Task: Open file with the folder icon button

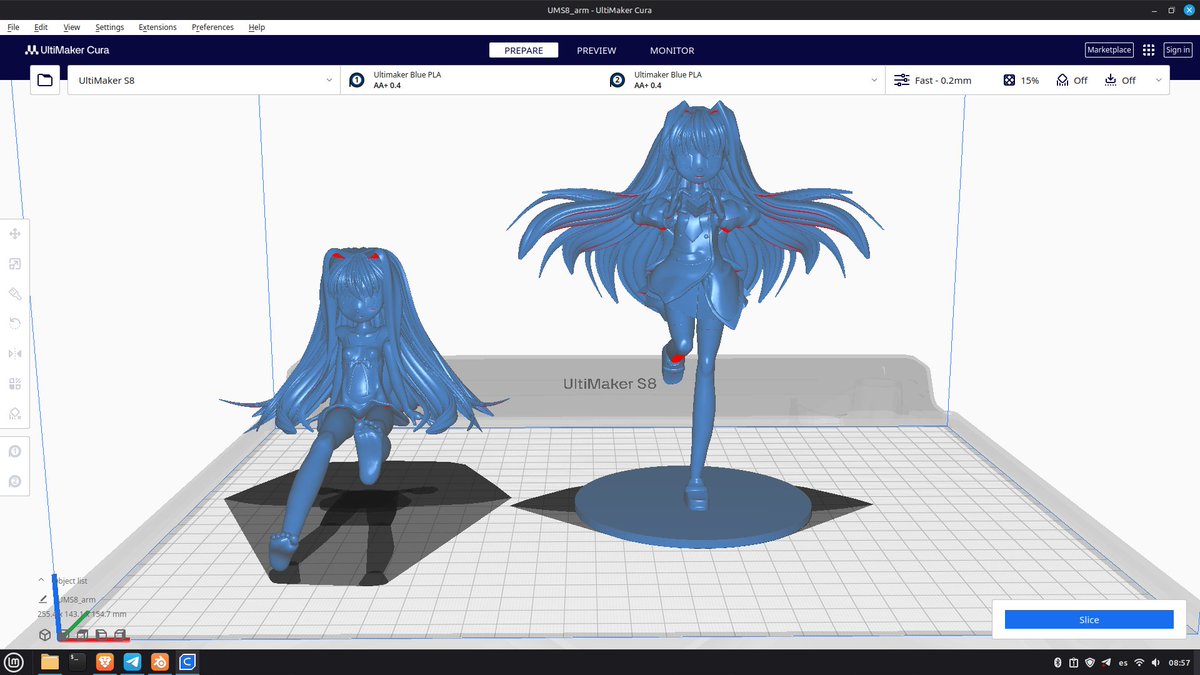Action: coord(45,80)
